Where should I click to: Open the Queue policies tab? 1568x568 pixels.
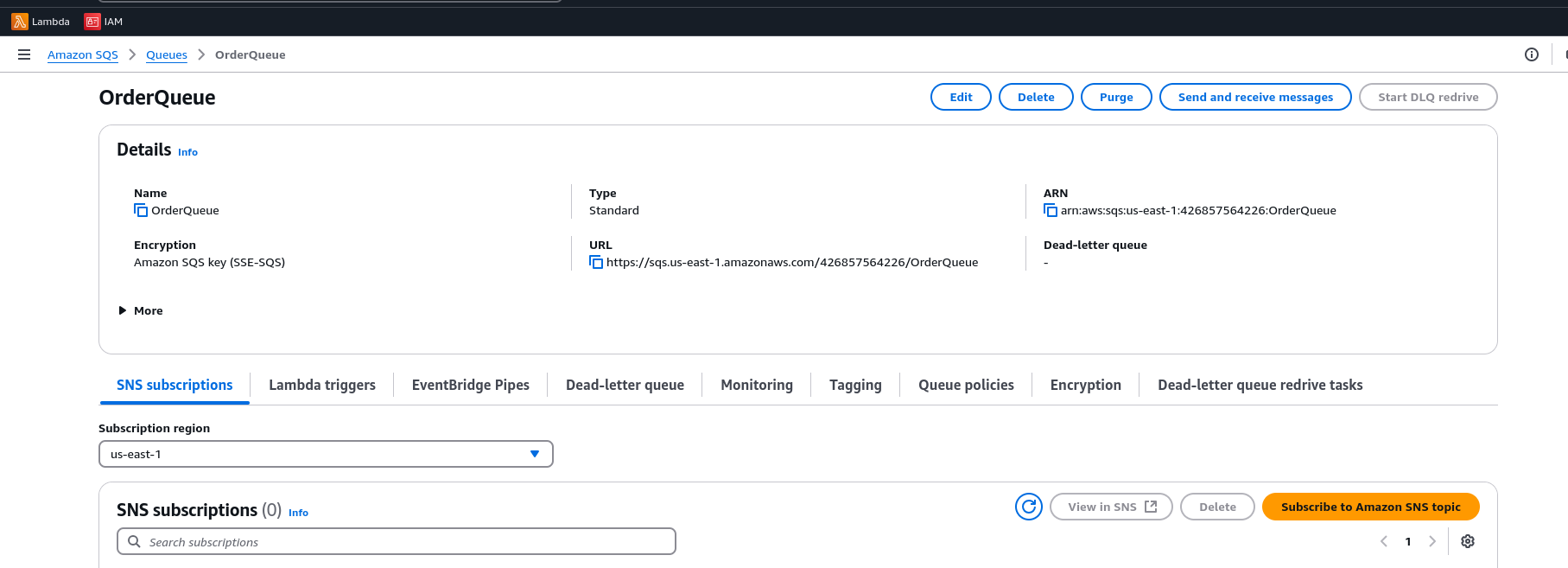tap(966, 385)
